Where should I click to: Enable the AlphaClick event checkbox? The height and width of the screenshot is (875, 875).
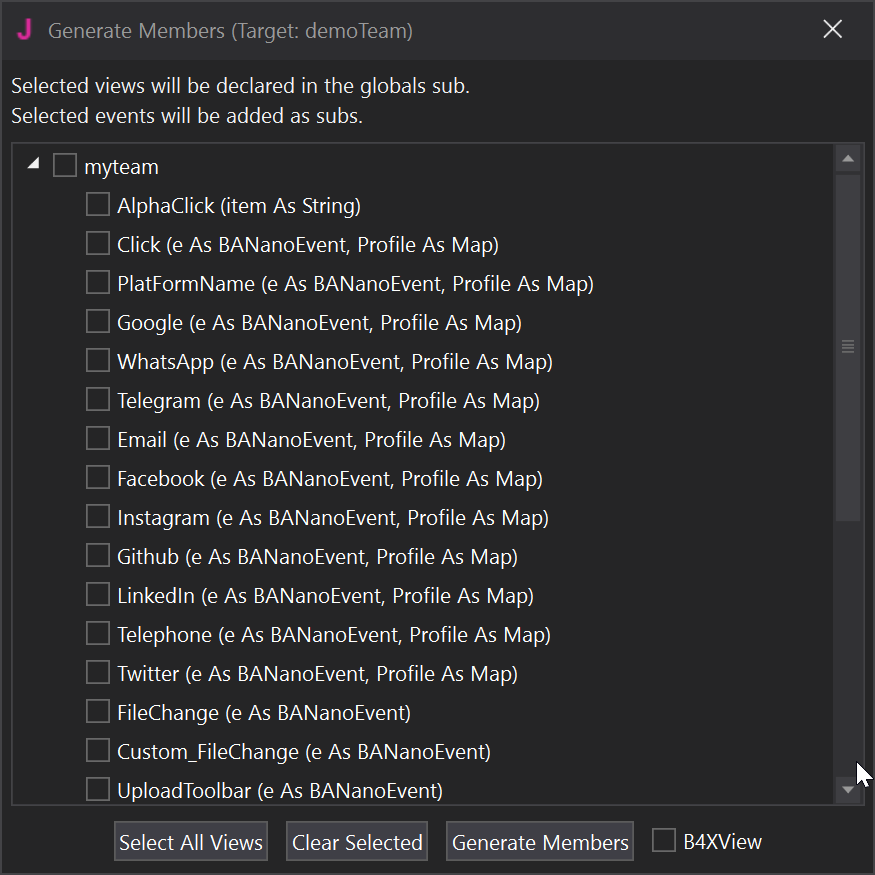98,205
